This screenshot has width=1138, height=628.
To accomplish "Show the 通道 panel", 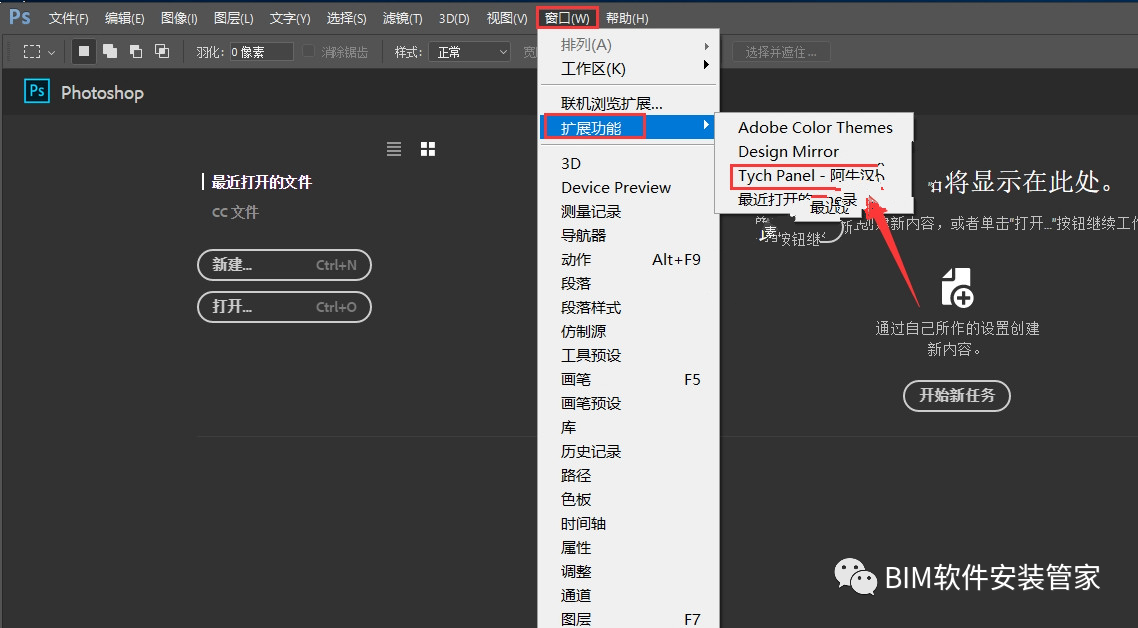I will click(629, 595).
